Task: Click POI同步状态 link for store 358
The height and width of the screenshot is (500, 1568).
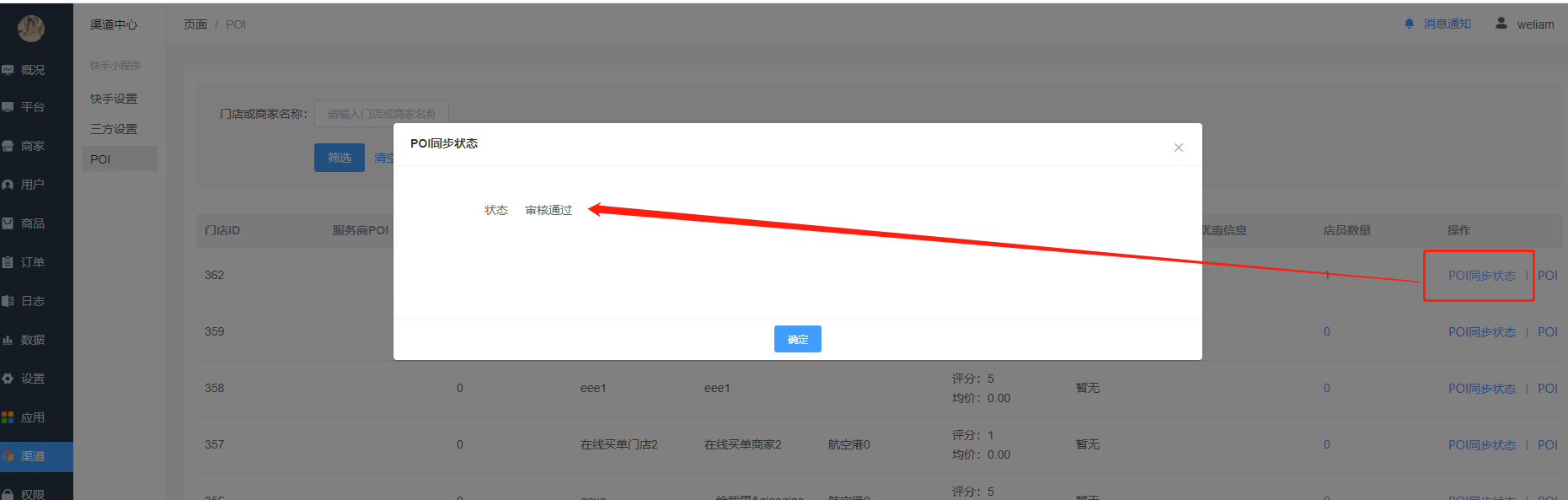Action: pos(1481,389)
